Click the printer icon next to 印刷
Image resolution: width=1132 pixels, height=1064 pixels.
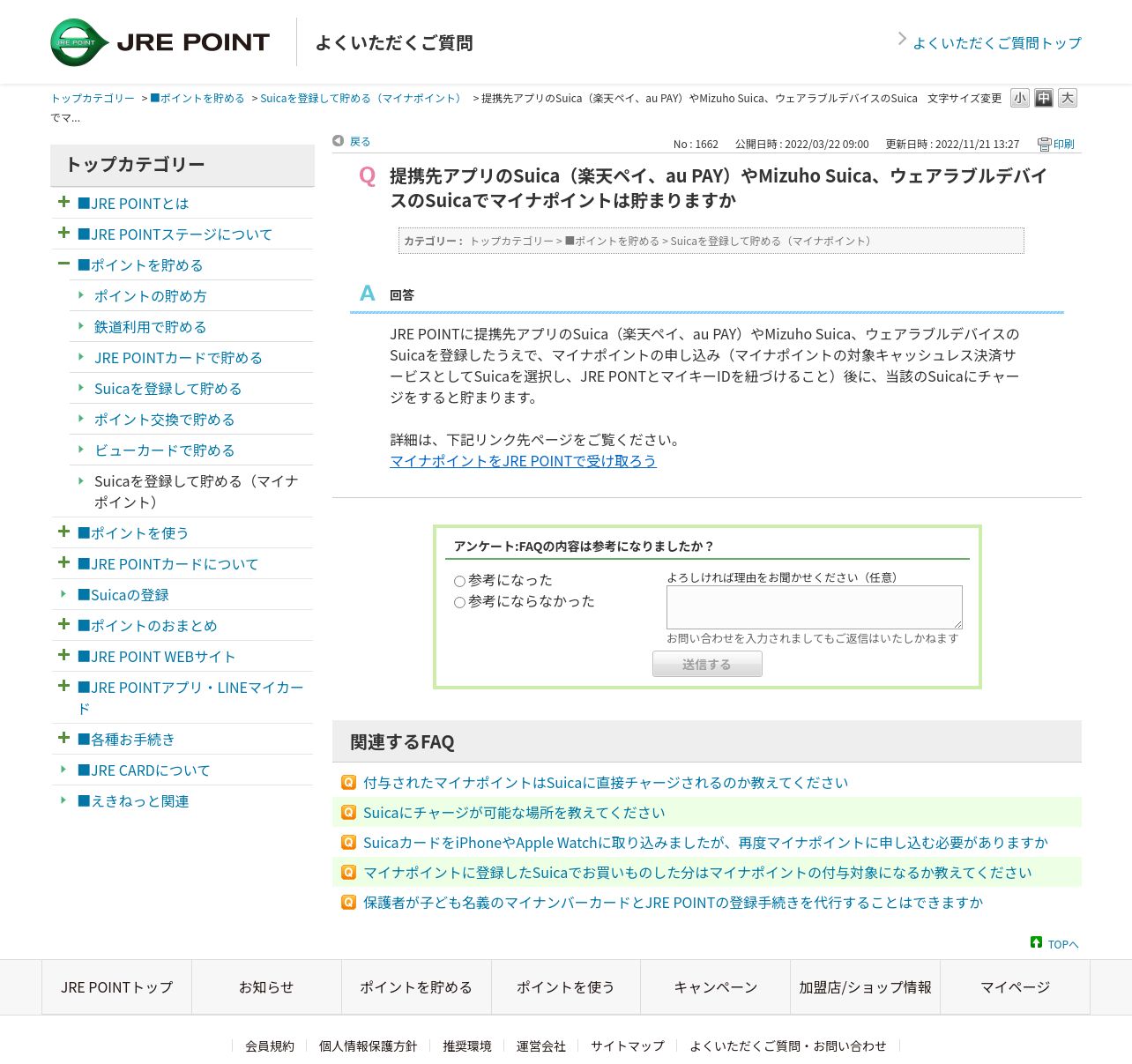[x=1044, y=145]
